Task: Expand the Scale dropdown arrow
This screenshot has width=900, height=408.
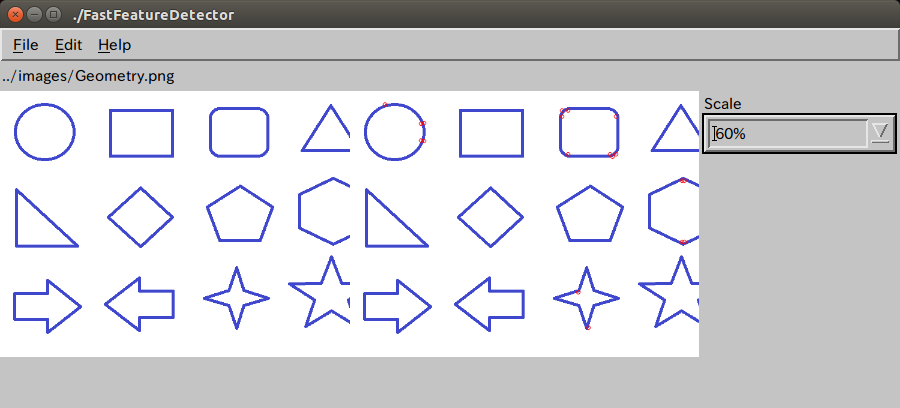Action: (x=880, y=134)
